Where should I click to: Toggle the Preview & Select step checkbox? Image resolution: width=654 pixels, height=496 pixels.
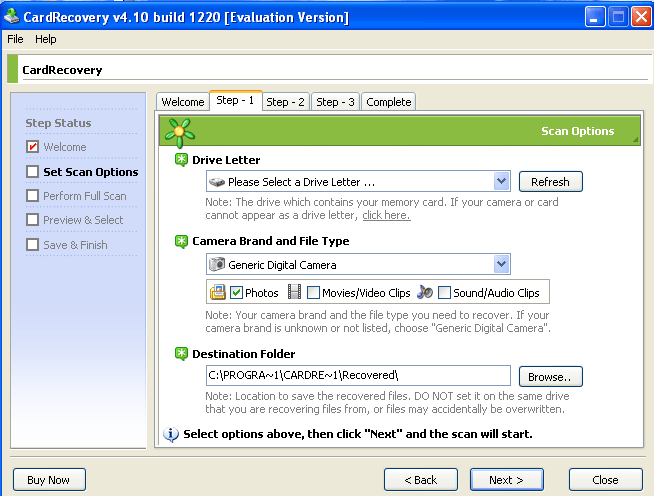33,220
